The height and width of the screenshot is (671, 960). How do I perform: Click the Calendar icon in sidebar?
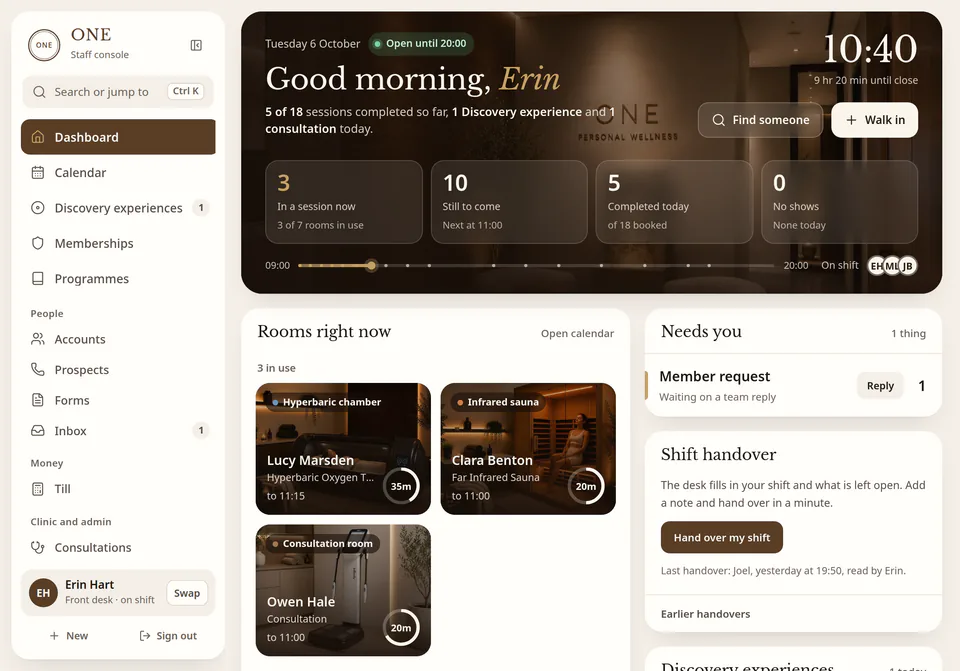(38, 173)
